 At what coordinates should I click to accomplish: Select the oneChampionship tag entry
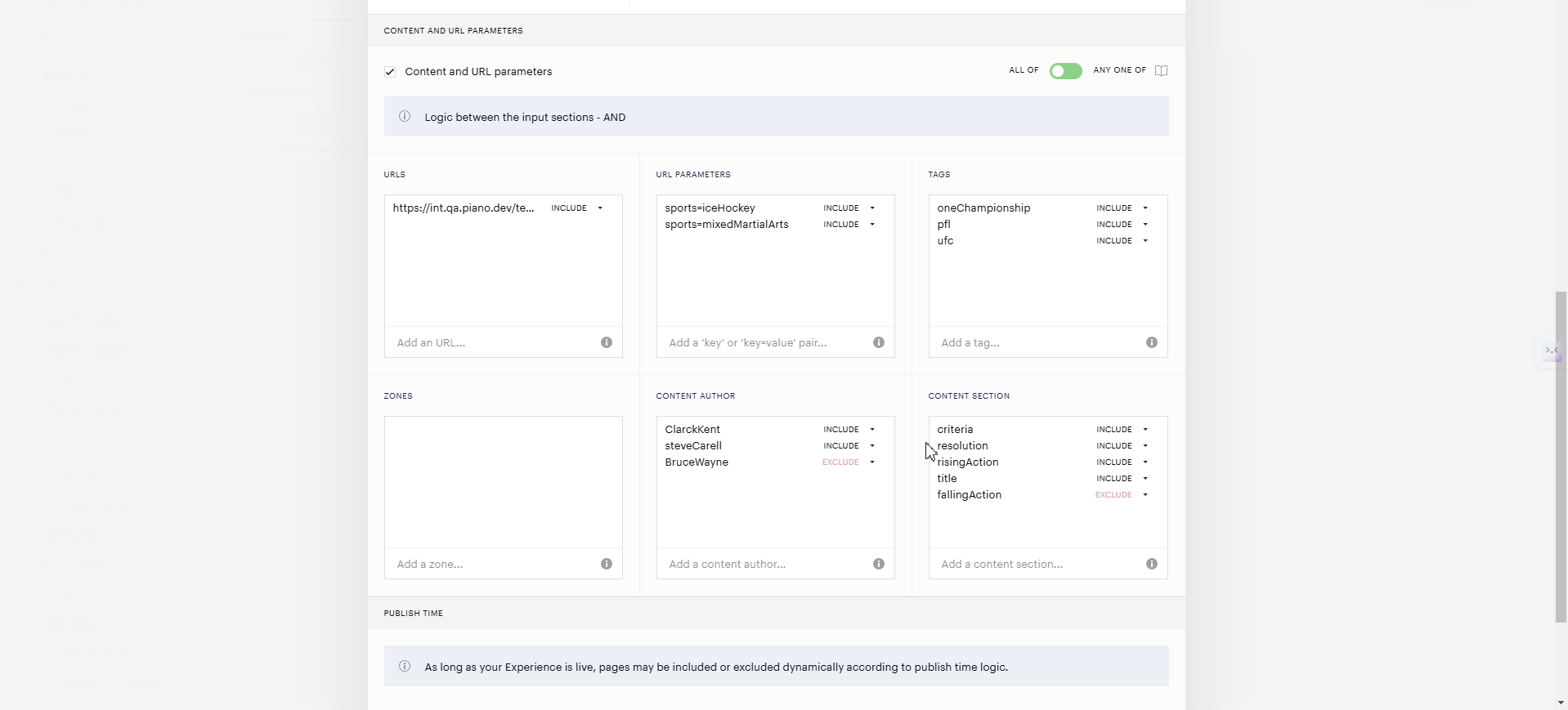[x=983, y=208]
